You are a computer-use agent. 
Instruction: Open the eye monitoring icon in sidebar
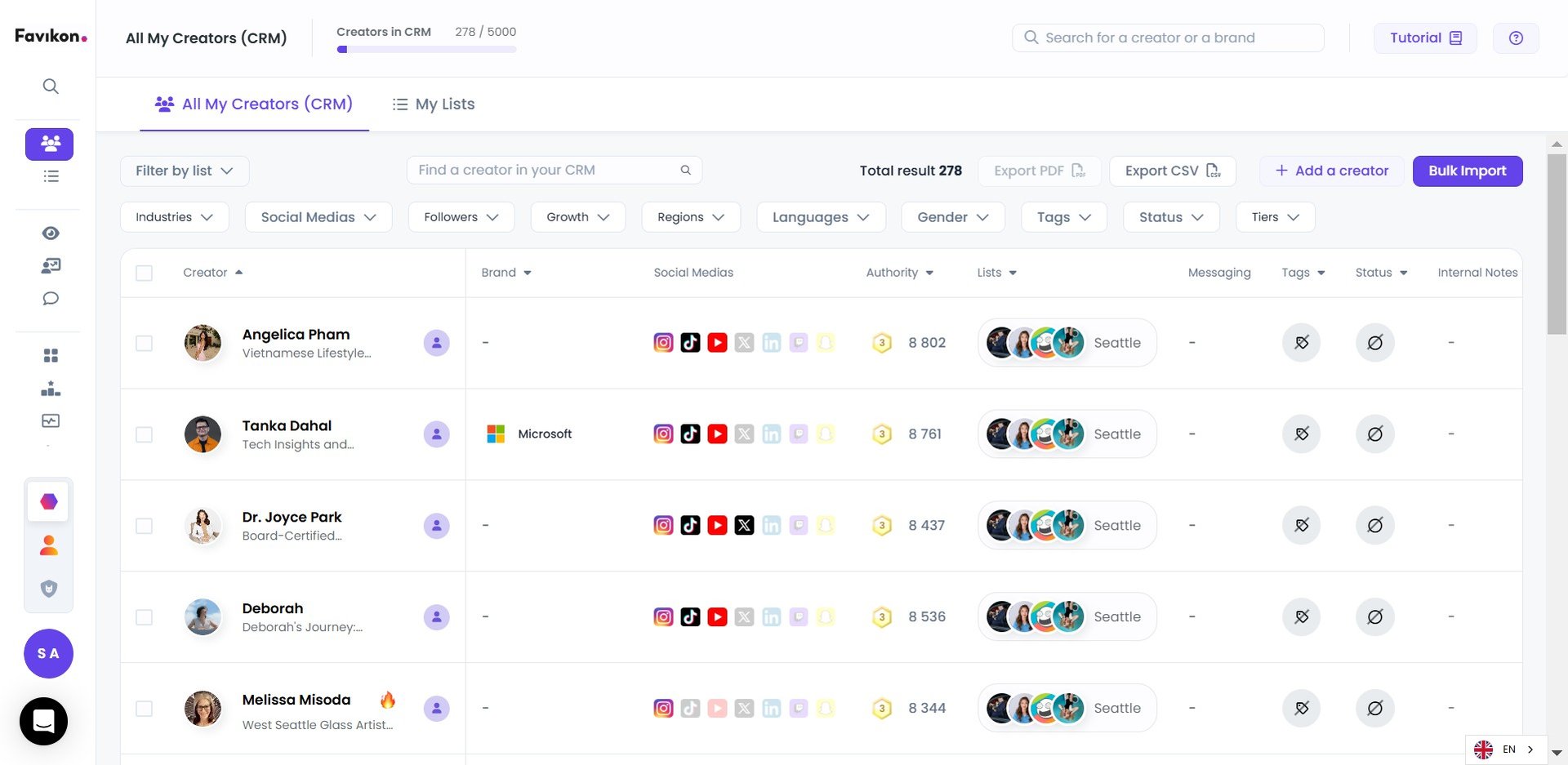[x=51, y=234]
